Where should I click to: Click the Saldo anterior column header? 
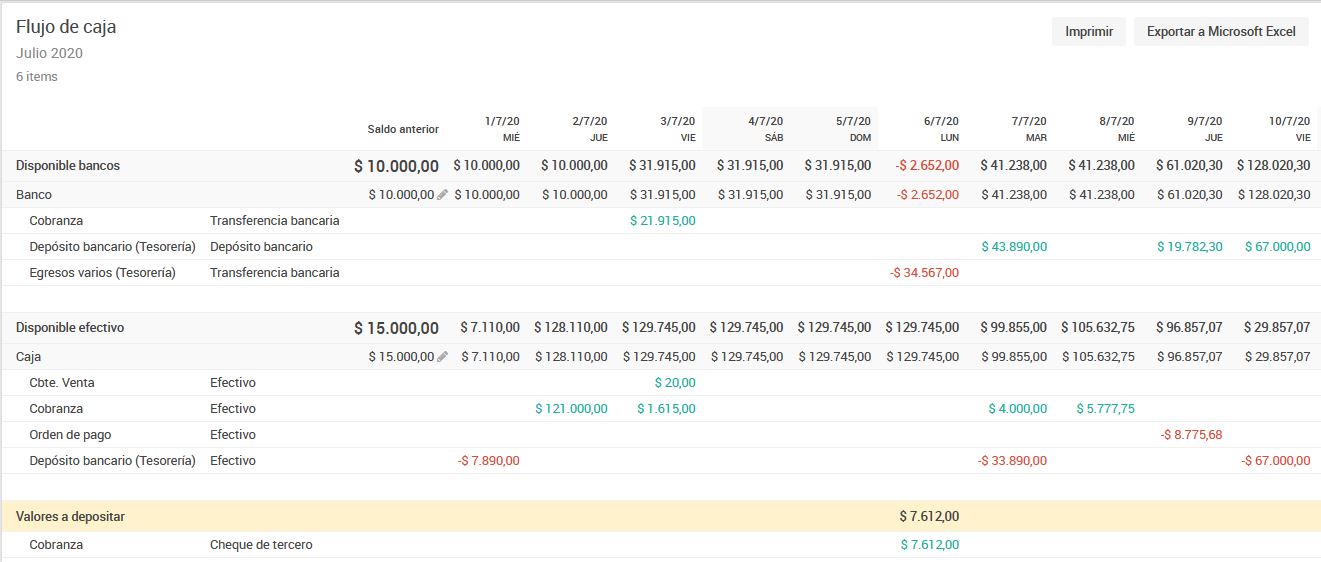(403, 129)
